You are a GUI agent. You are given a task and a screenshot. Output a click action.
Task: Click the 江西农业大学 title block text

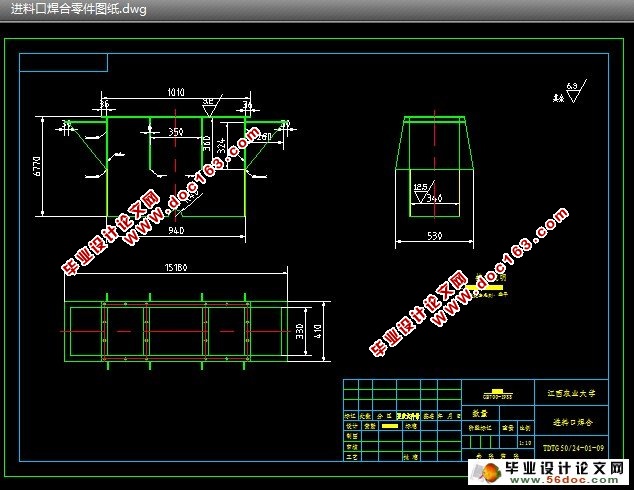tap(572, 393)
